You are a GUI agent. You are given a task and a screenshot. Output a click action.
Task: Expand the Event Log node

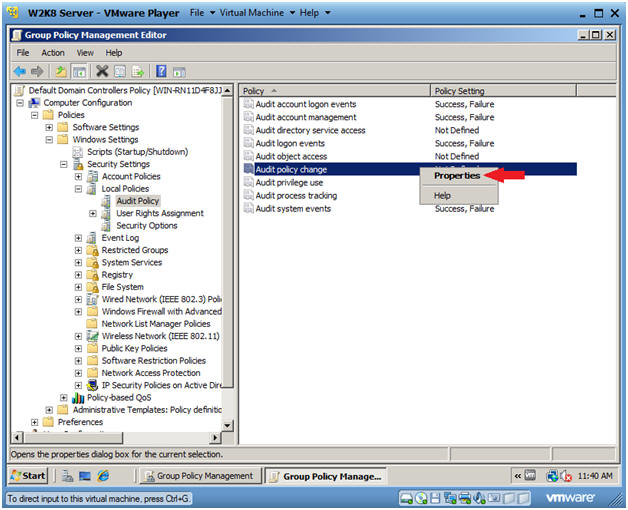click(78, 238)
